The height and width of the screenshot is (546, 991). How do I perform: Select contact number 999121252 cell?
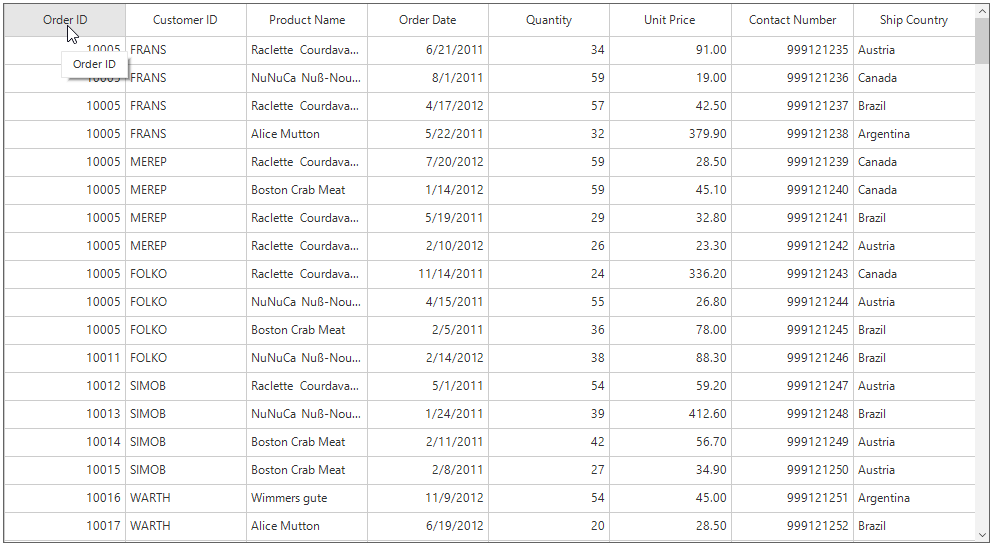pos(792,526)
